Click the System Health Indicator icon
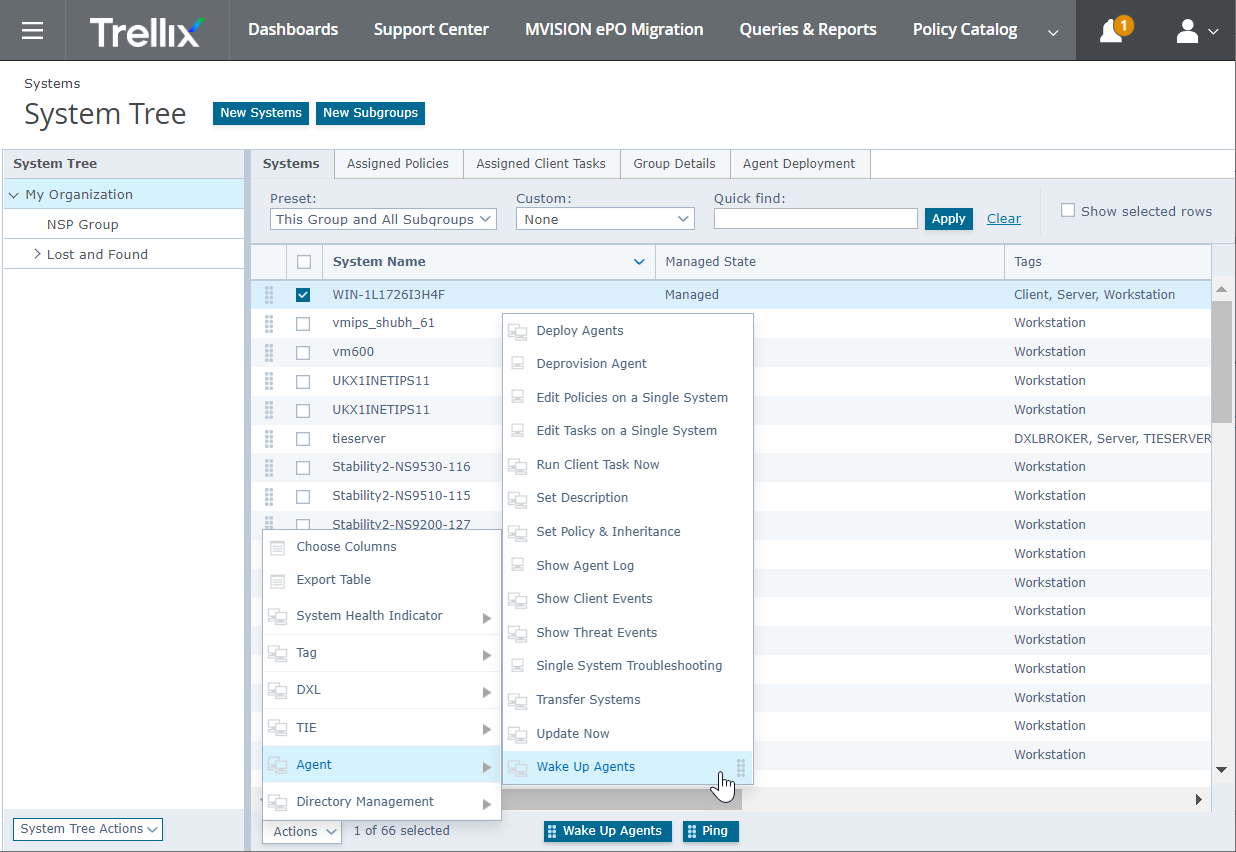Screen dimensions: 1236x852 click(278, 616)
